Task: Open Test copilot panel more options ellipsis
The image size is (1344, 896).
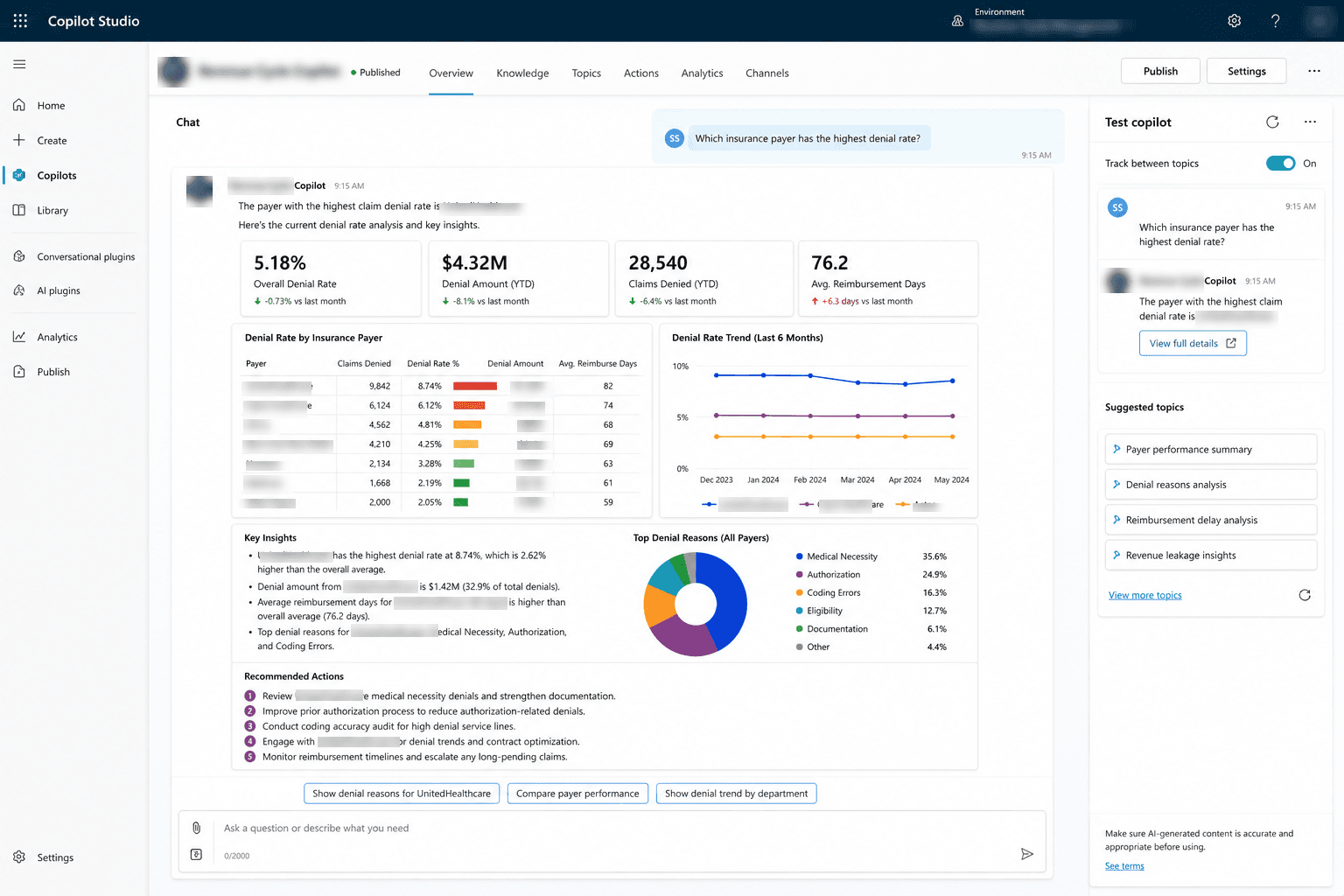Action: 1310,122
